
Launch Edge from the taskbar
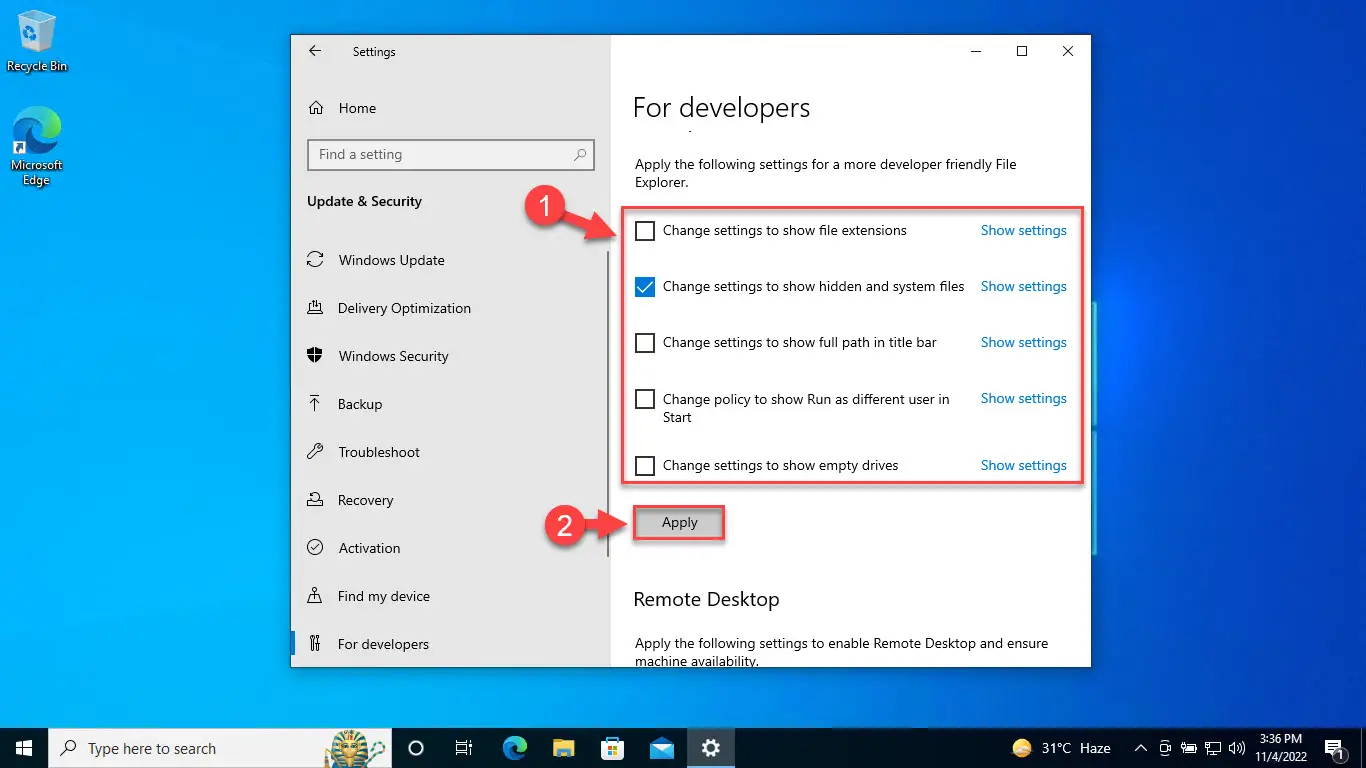click(x=514, y=748)
